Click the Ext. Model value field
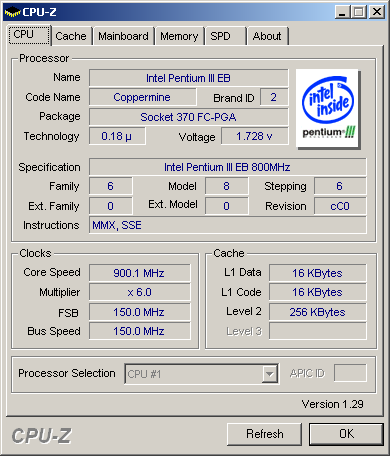This screenshot has height=456, width=390. (x=227, y=206)
